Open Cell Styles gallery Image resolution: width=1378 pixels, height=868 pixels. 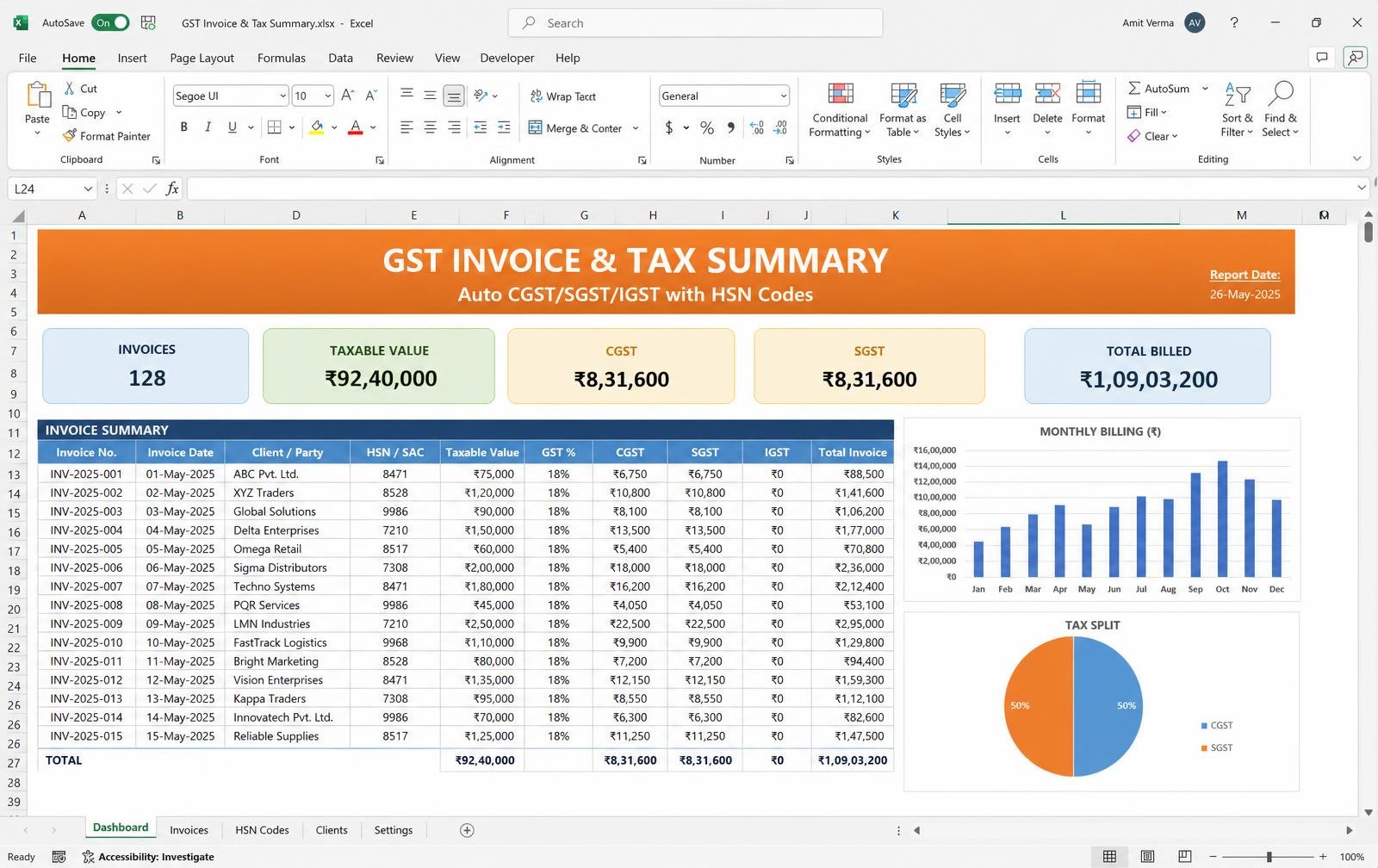tap(953, 109)
